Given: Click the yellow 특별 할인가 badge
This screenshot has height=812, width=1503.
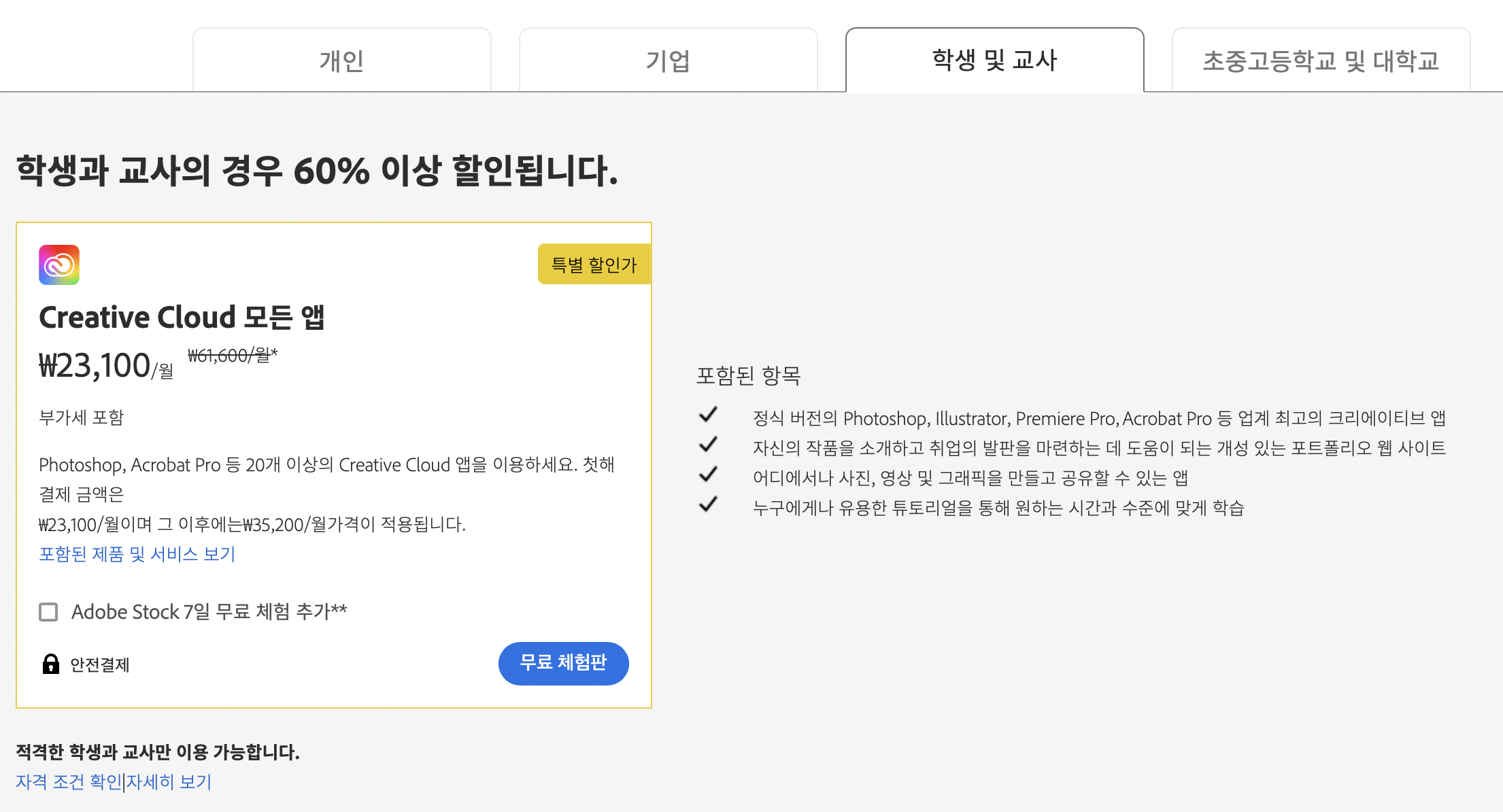Looking at the screenshot, I should [594, 265].
